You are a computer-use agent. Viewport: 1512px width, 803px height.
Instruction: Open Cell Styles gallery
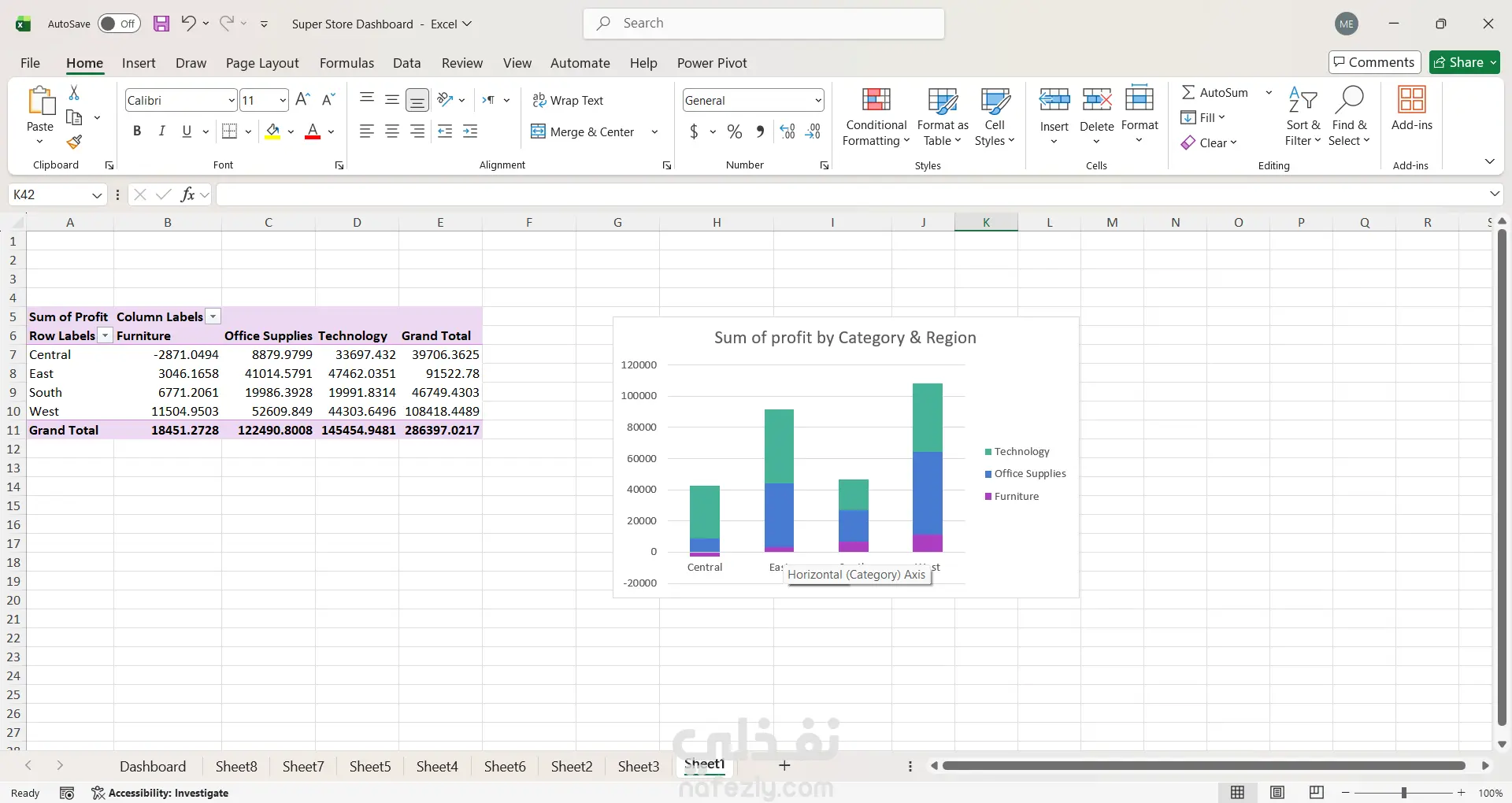pos(995,117)
